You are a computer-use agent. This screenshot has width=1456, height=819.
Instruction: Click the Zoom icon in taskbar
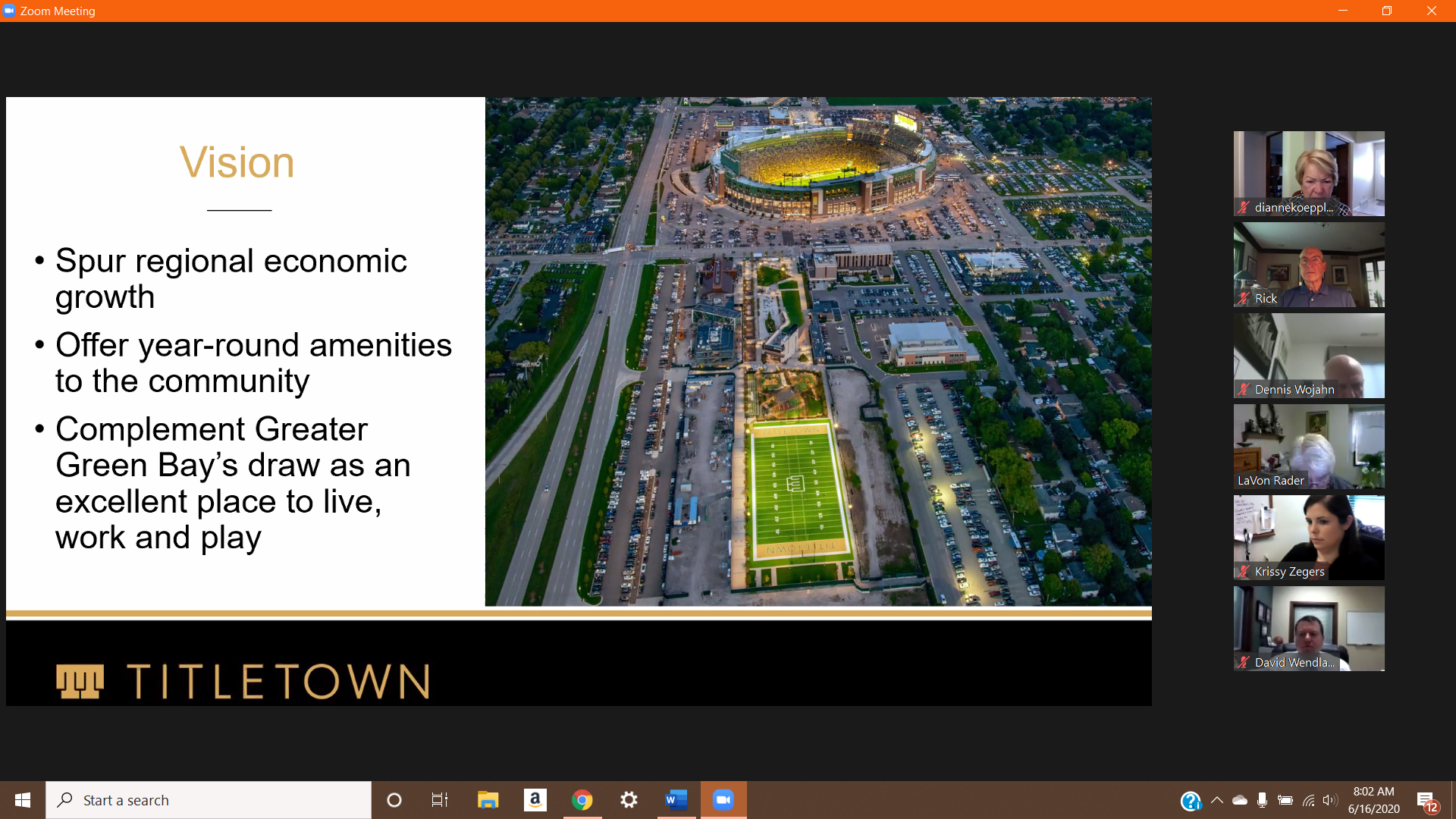pos(723,800)
